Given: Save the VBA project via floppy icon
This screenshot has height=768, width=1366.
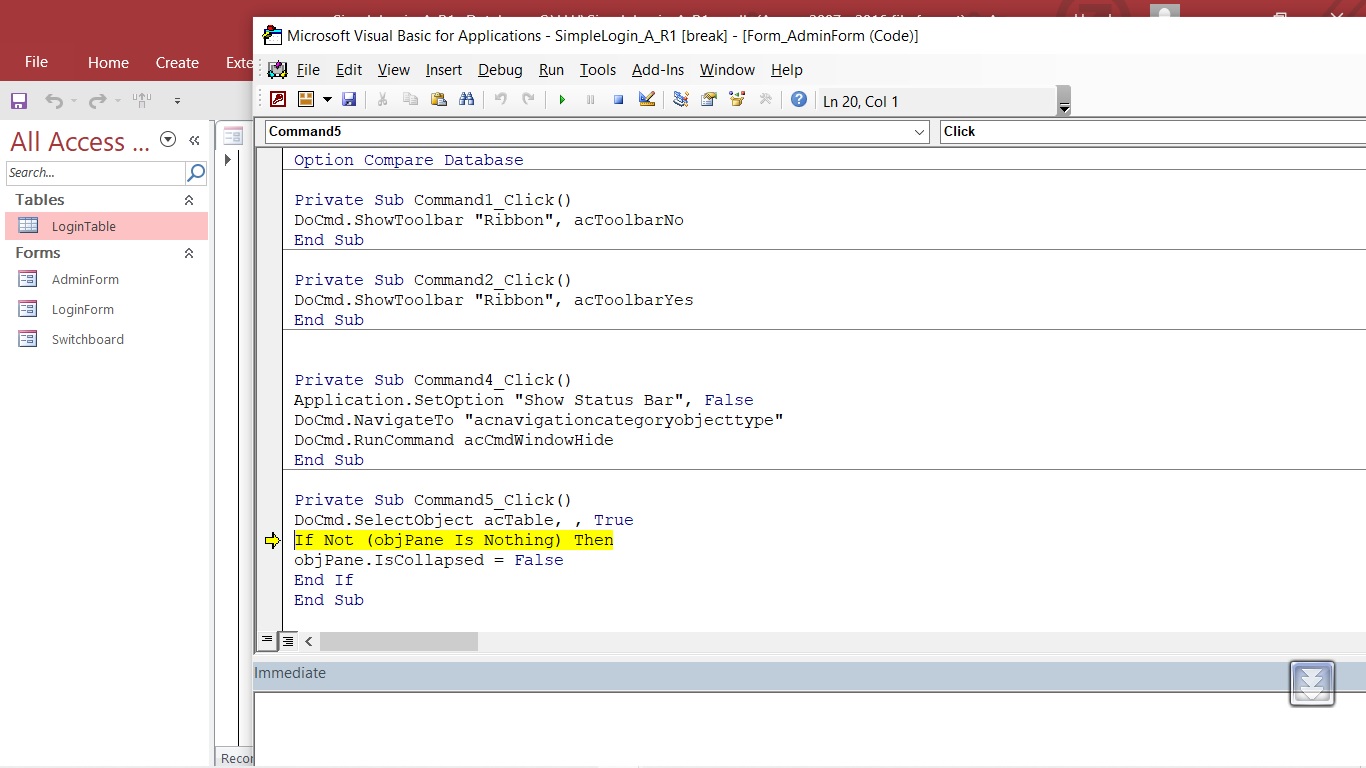Looking at the screenshot, I should point(349,99).
